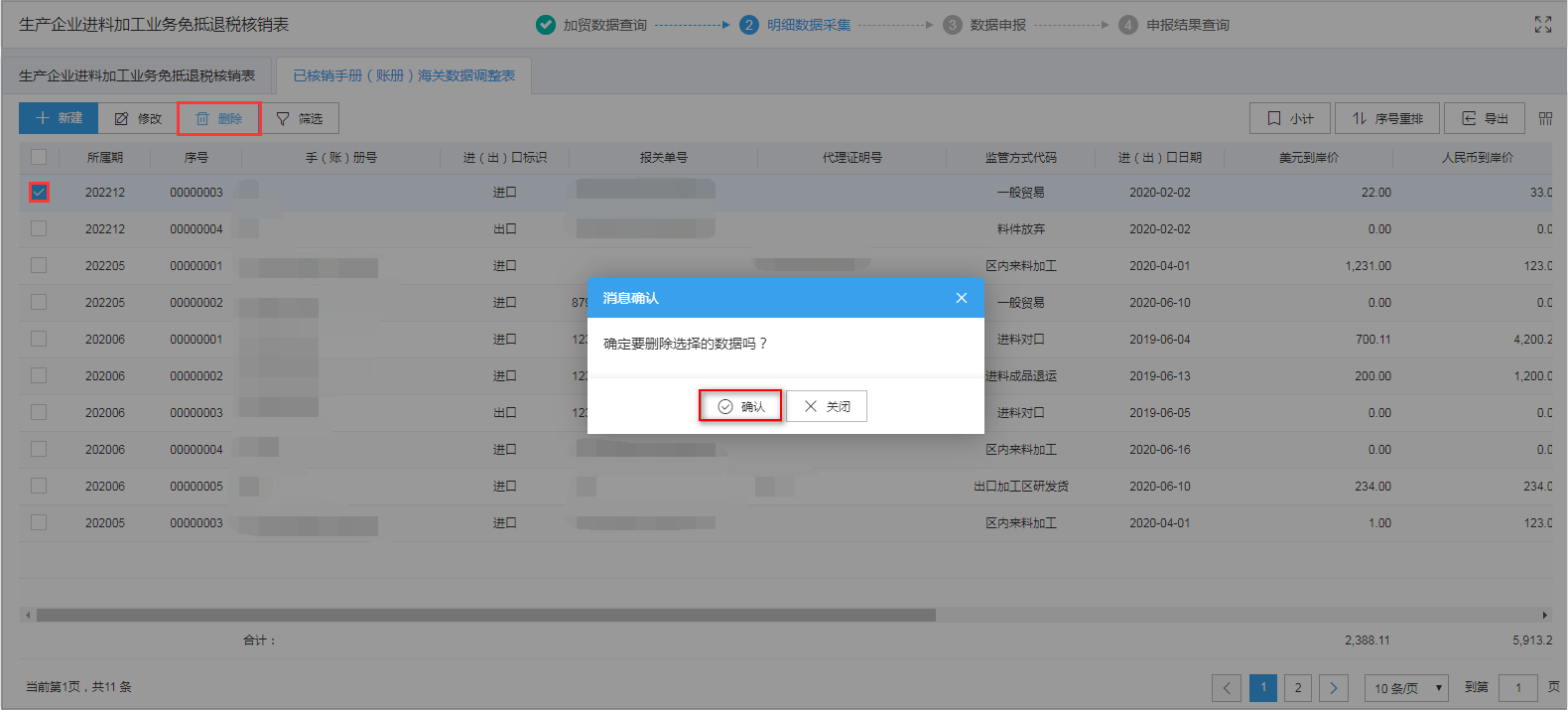Click the 序号重排 button
The image size is (1568, 710).
(x=1387, y=118)
